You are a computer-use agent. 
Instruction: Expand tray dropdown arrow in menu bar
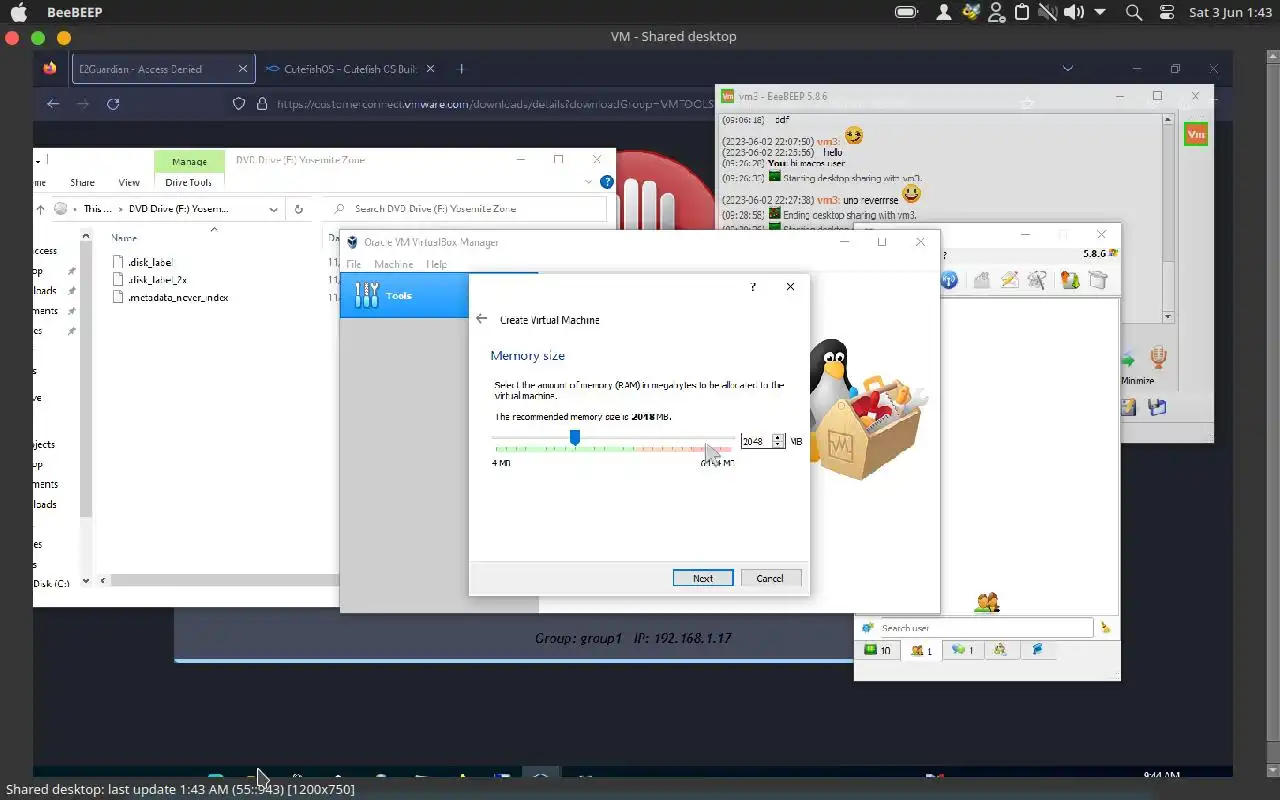(x=1100, y=12)
